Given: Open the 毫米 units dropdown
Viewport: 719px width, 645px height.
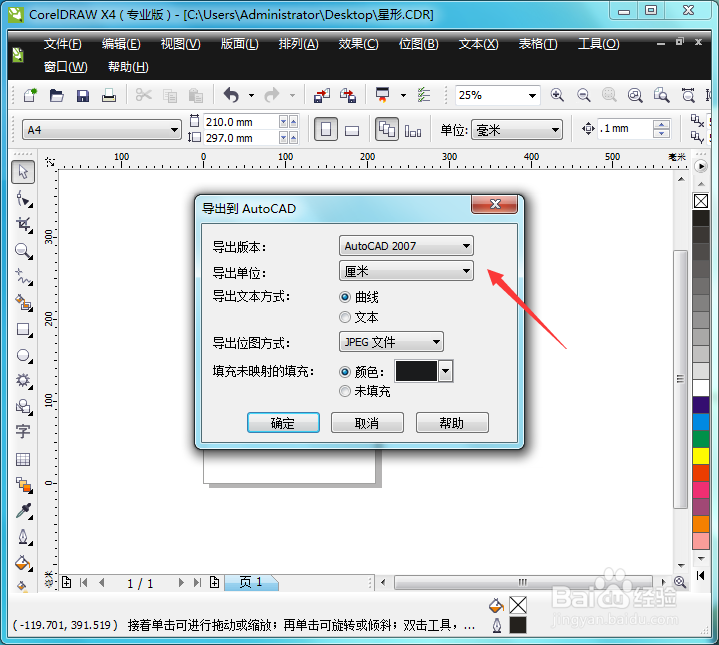Looking at the screenshot, I should 517,130.
